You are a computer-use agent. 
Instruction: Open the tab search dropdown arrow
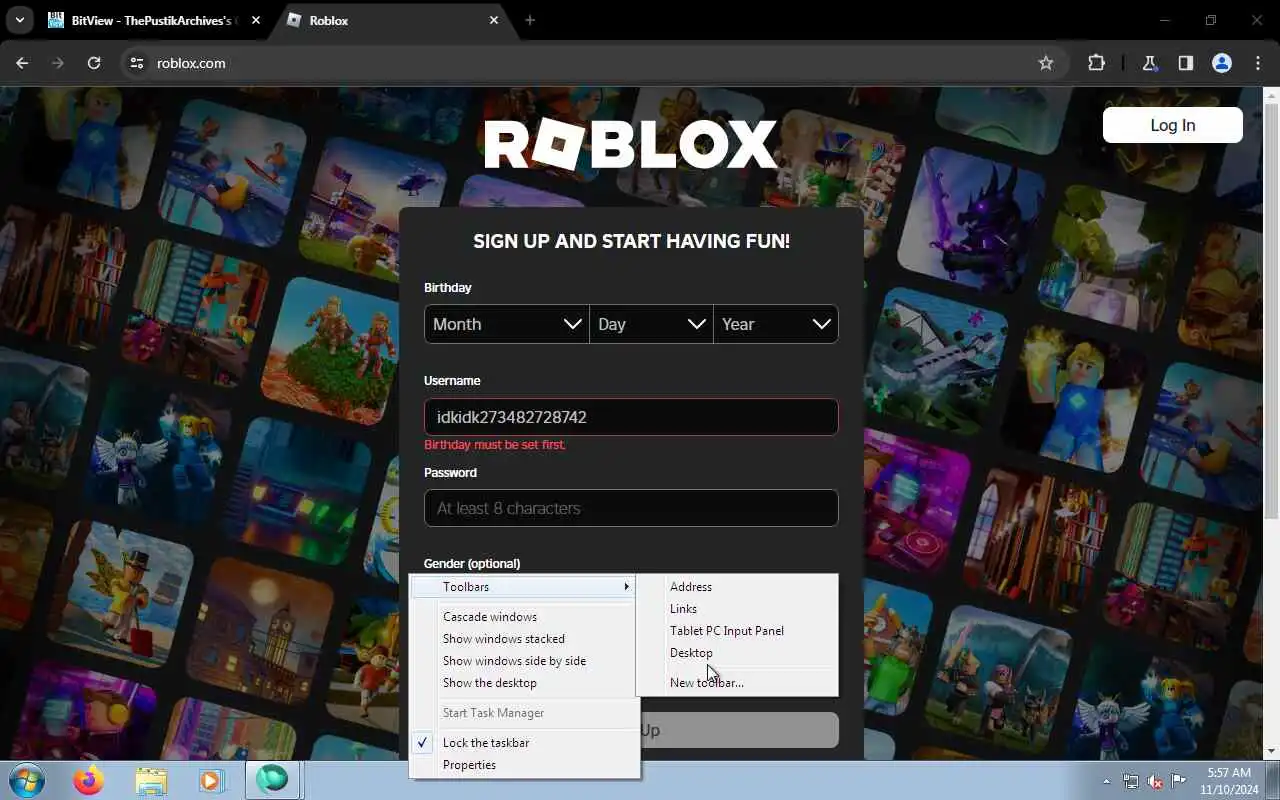[x=19, y=20]
